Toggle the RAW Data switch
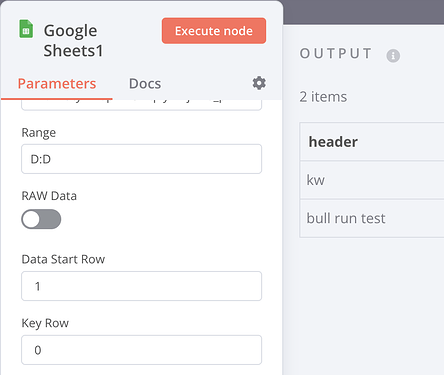Screen dimensions: 444x375 coord(41,219)
